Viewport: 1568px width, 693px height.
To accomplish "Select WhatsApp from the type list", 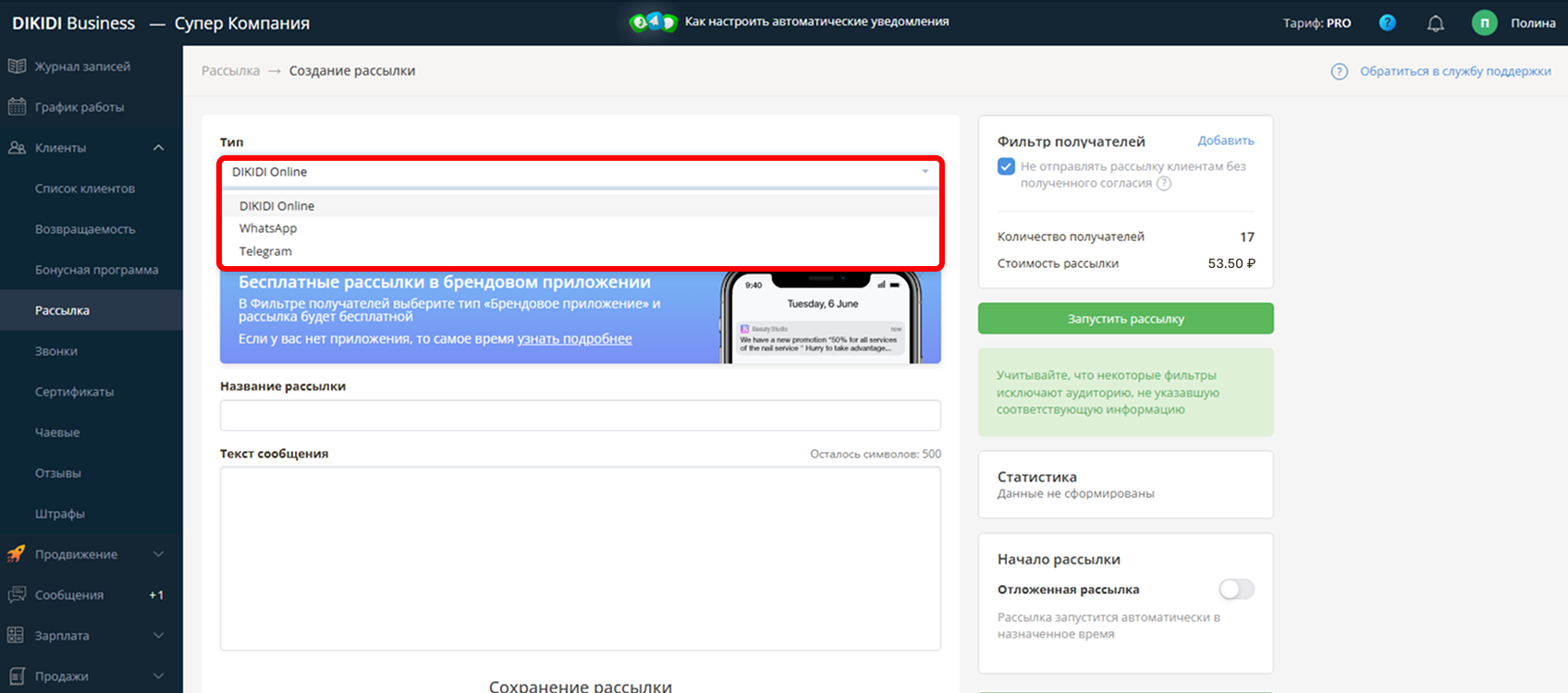I will click(268, 228).
